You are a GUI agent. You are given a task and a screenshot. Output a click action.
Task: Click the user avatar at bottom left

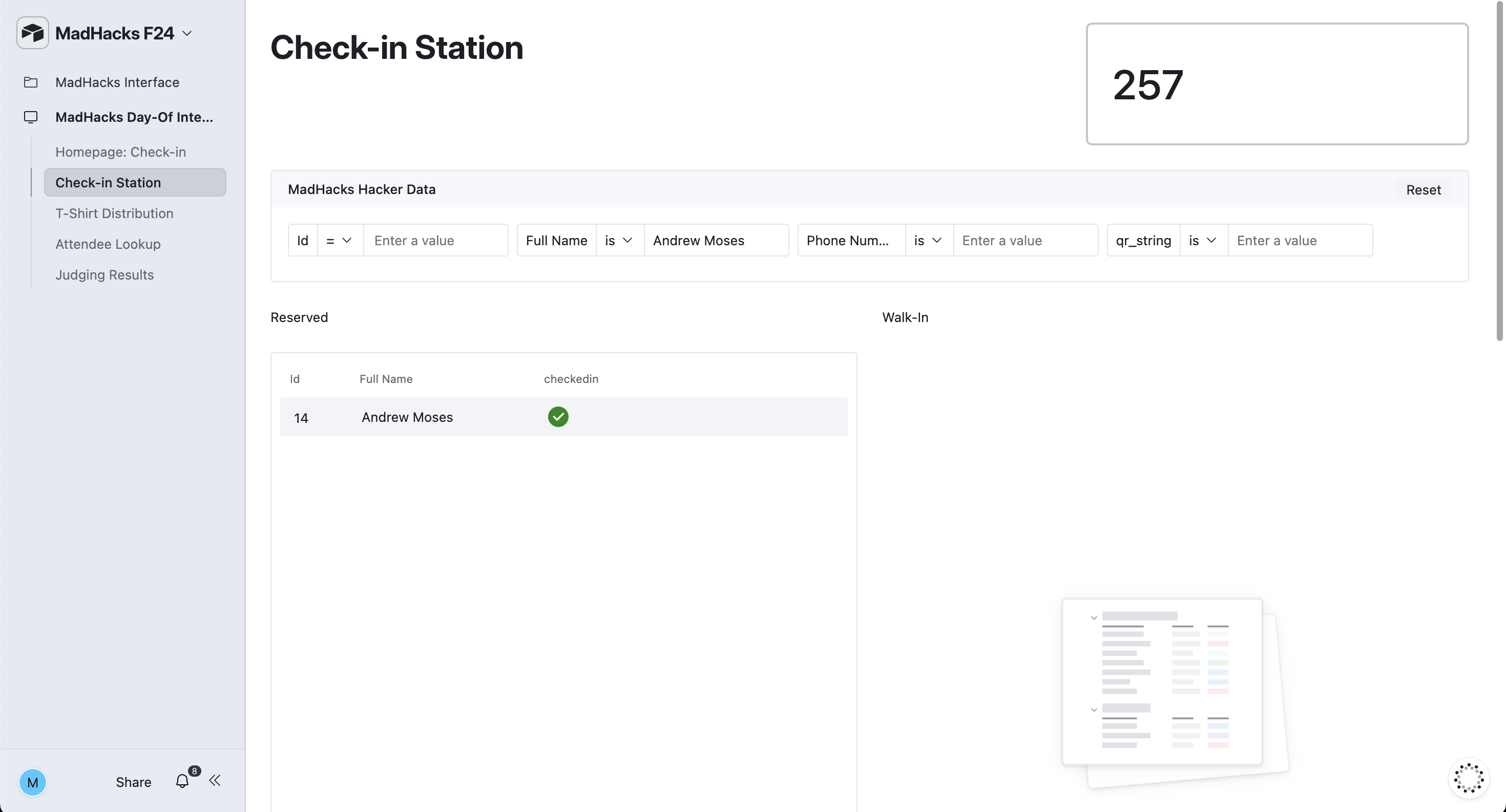click(33, 782)
